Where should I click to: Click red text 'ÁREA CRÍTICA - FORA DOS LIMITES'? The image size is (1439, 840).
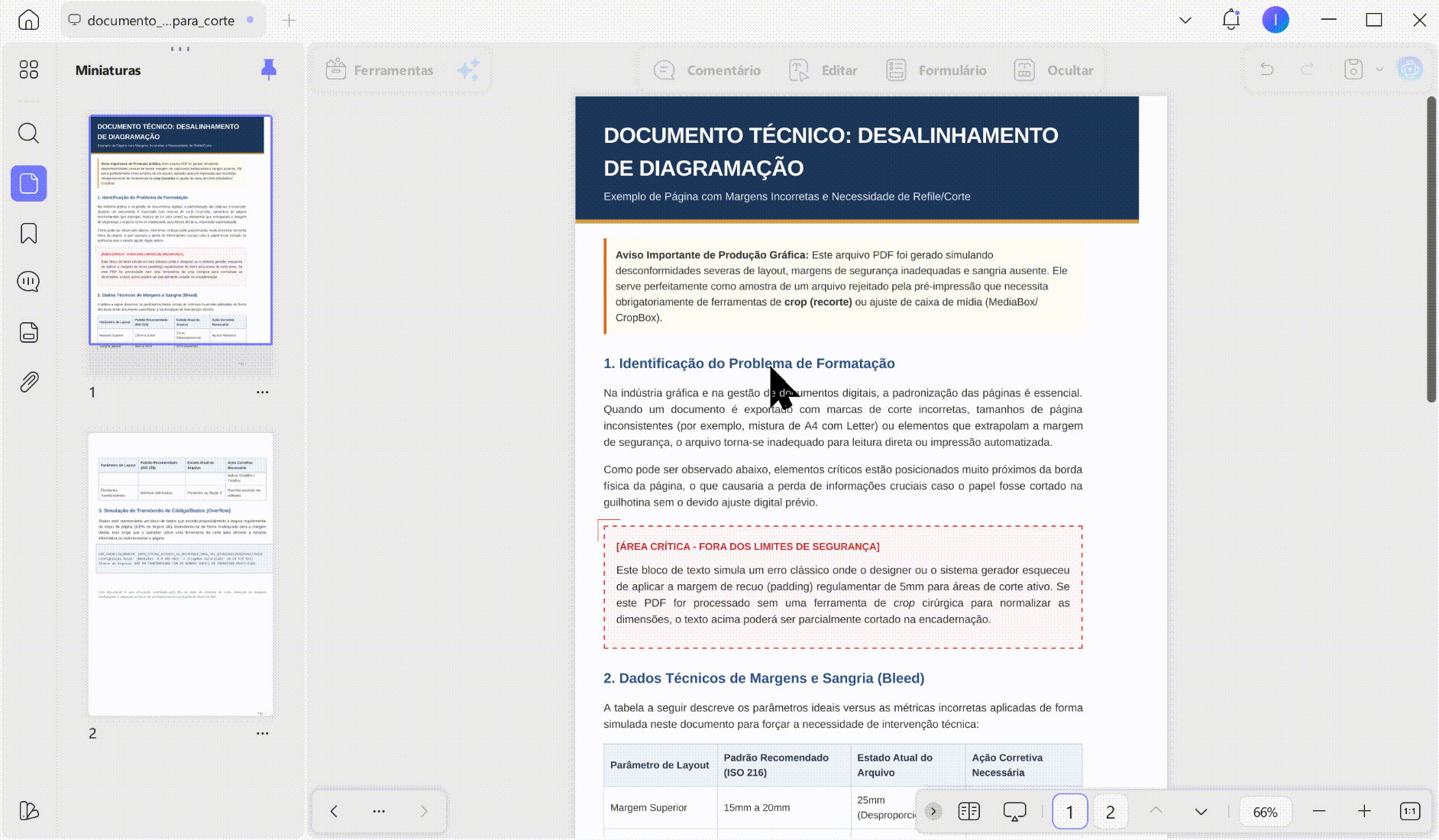(x=748, y=546)
